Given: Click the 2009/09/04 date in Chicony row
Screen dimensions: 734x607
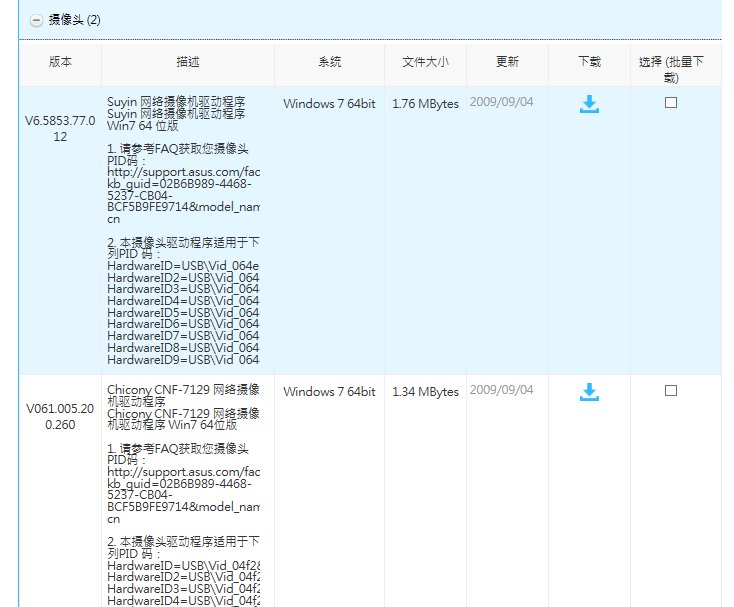Looking at the screenshot, I should 501,390.
